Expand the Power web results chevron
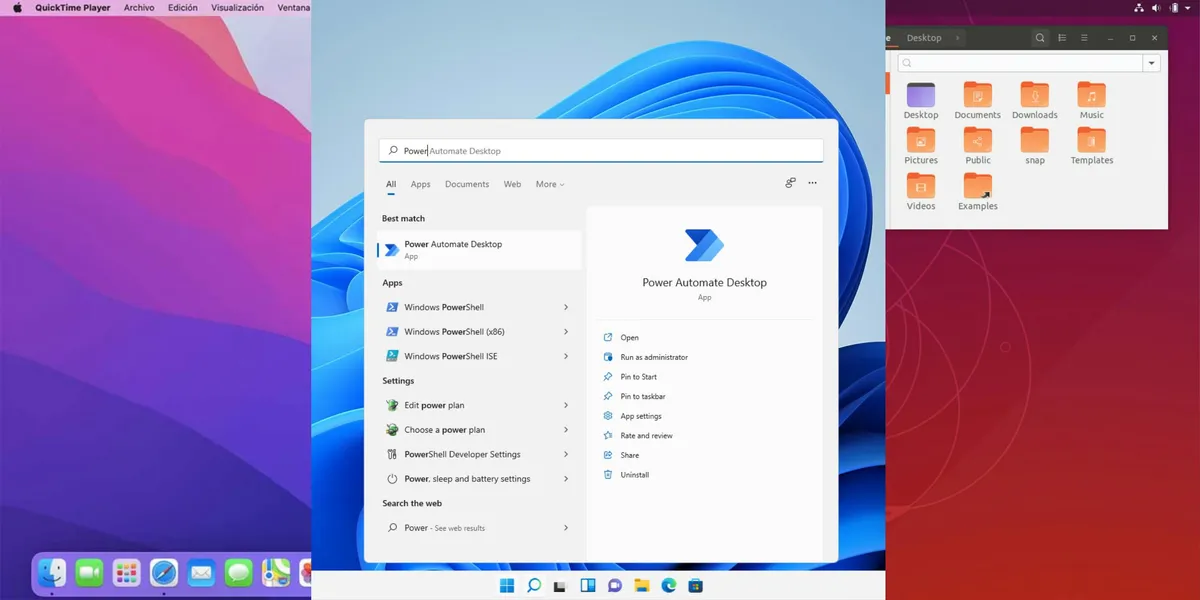The height and width of the screenshot is (600, 1200). tap(566, 528)
